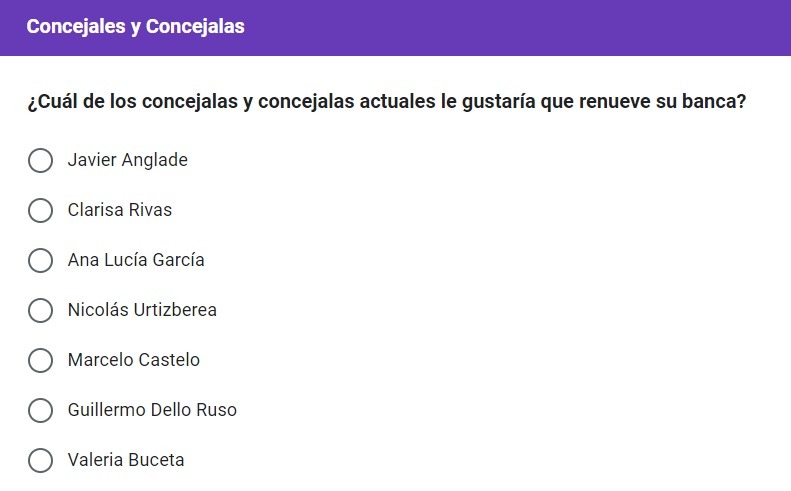Click the 'Concejales y Concejalas' section title
Viewport: 791px width, 491px height.
pos(135,27)
